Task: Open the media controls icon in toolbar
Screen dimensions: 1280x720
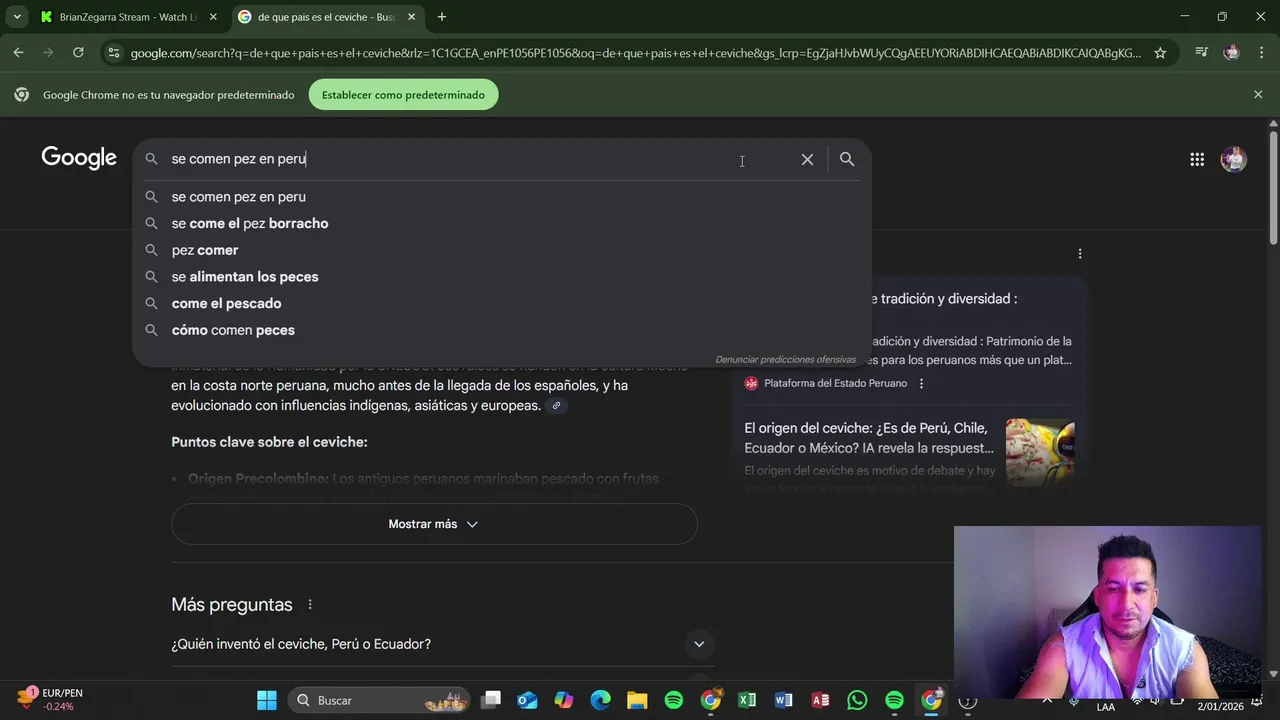Action: (1202, 53)
